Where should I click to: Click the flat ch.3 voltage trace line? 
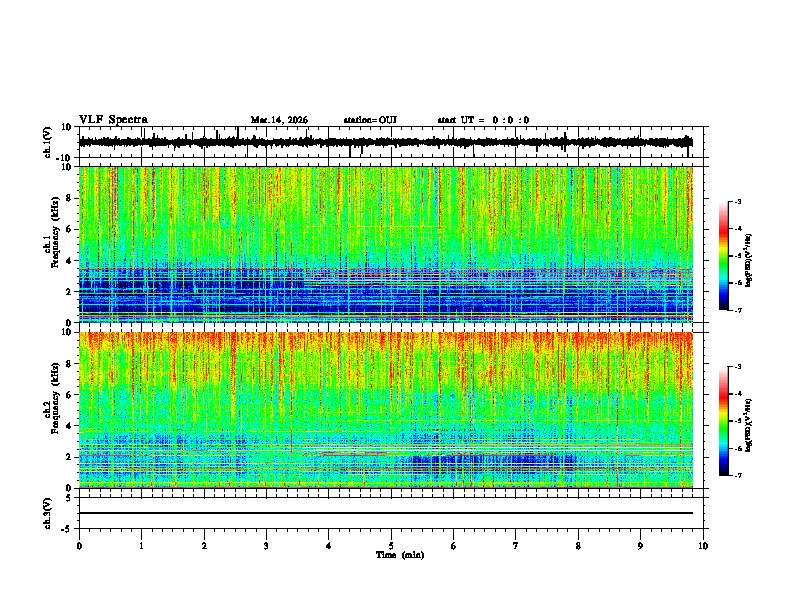(386, 513)
